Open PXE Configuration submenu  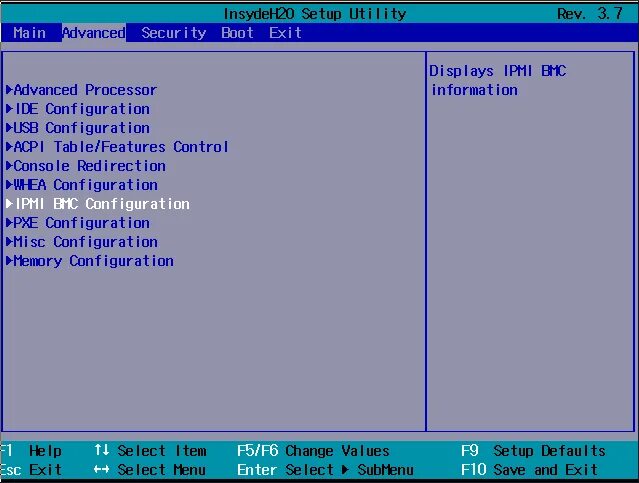point(78,223)
